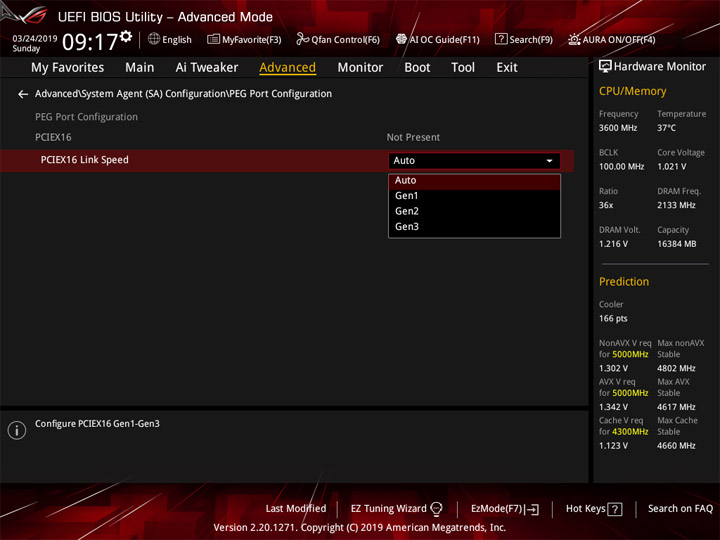
Task: Click the PCIEX16 'Not Present' status
Action: coord(413,137)
